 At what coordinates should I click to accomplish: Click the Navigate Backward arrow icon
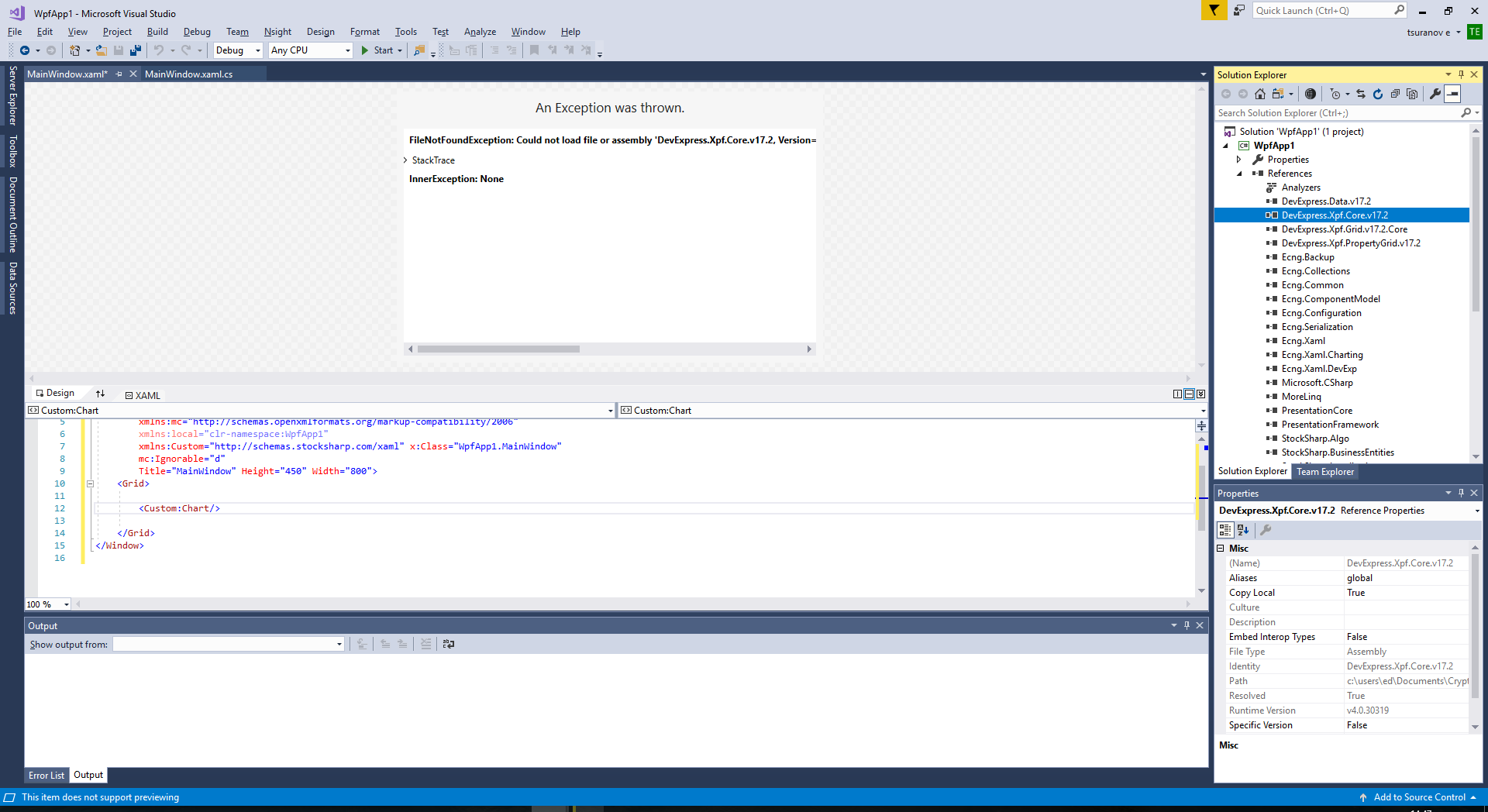click(x=25, y=50)
